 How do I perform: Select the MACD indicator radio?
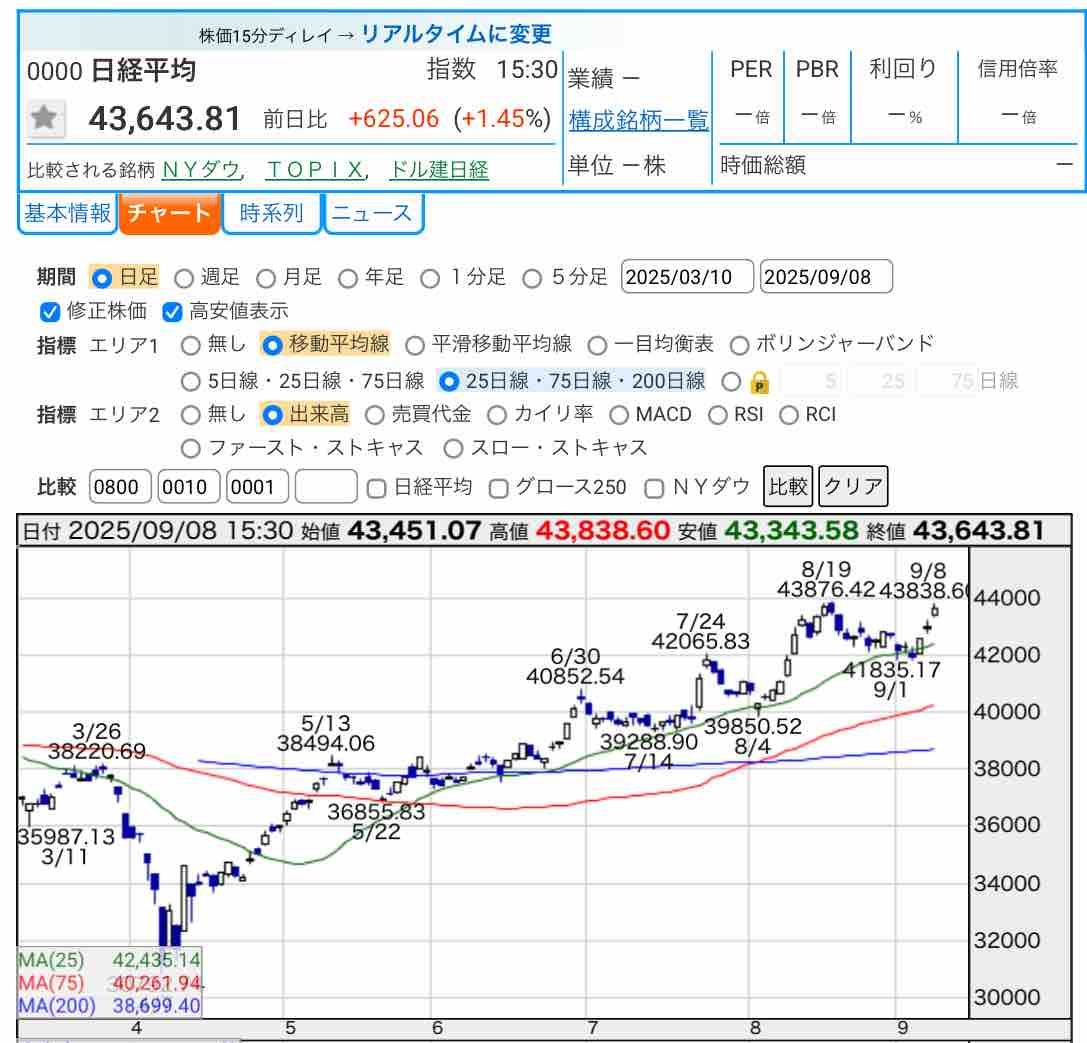pyautogui.click(x=618, y=415)
